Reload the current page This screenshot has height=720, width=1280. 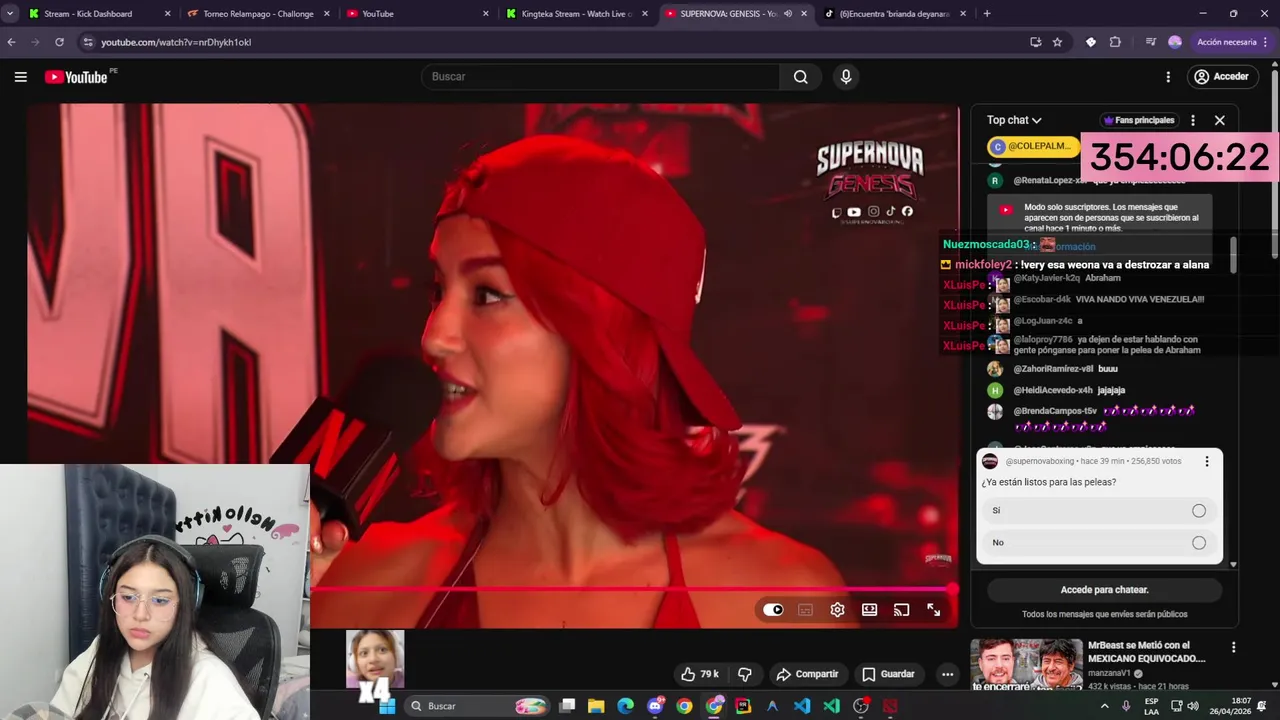[x=60, y=42]
